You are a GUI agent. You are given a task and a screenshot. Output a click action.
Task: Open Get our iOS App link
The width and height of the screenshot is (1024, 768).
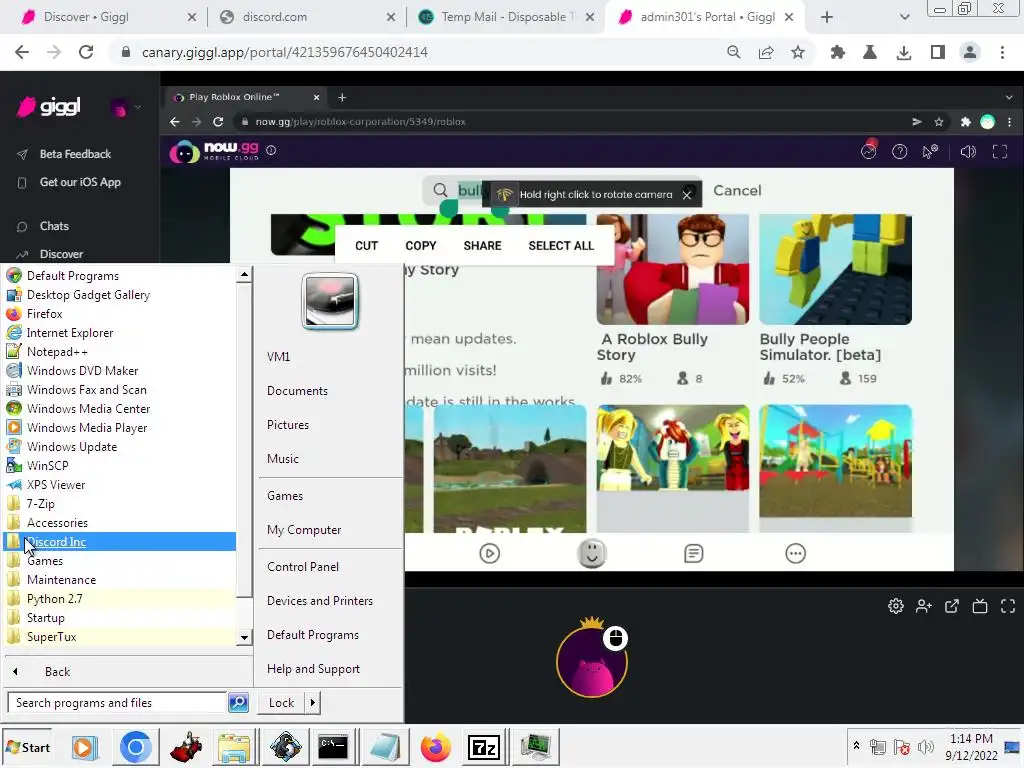tap(80, 182)
